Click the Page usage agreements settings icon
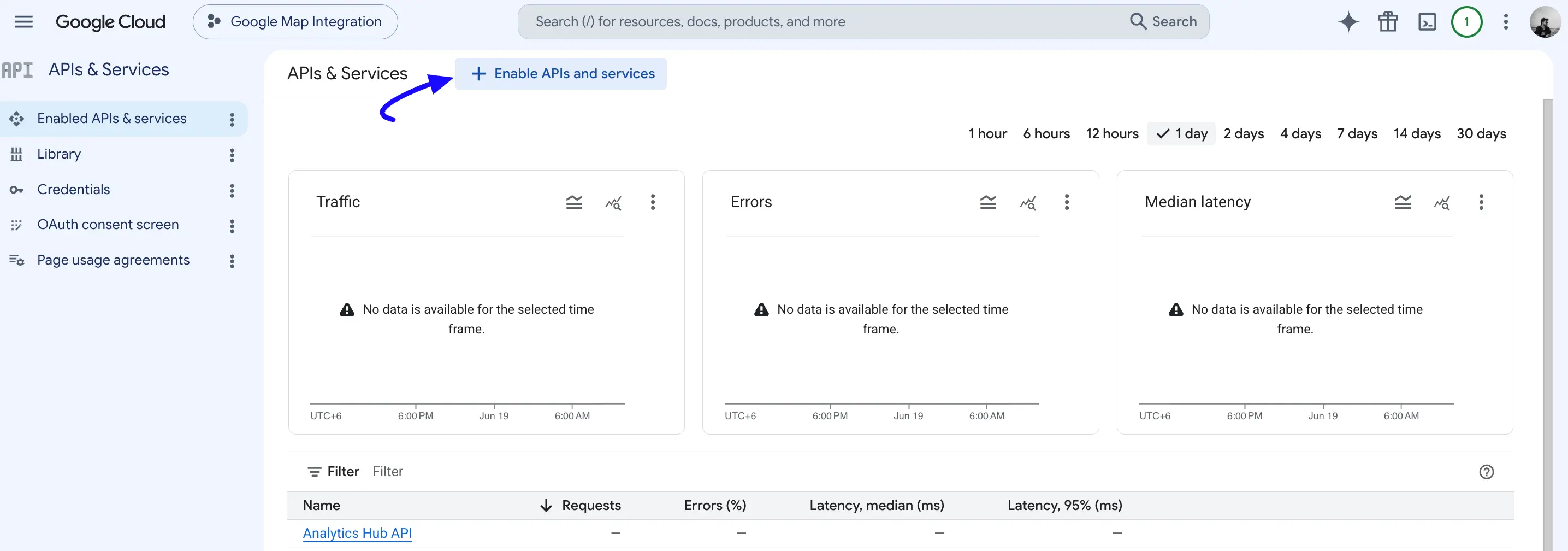This screenshot has width=1568, height=551. point(16,261)
